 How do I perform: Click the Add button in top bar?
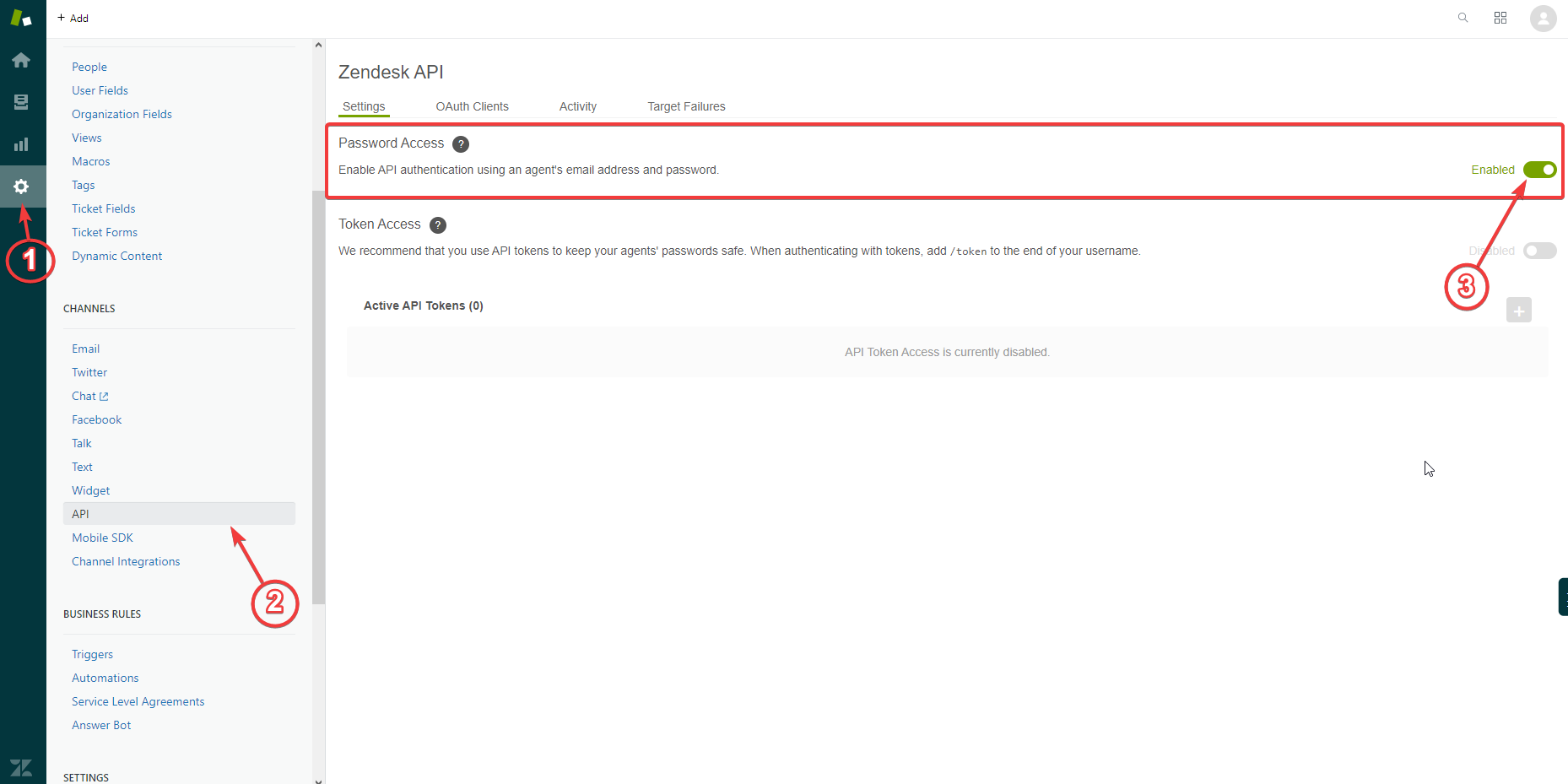pyautogui.click(x=73, y=18)
